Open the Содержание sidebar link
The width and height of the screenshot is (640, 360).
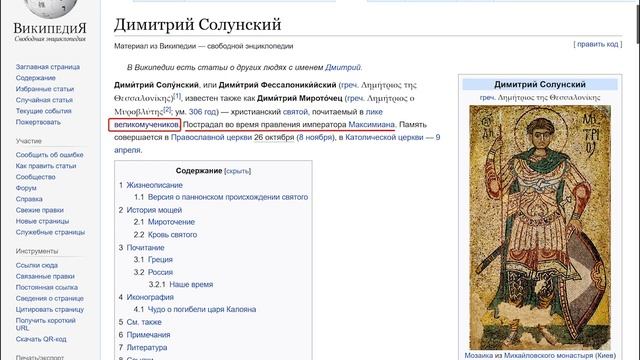click(36, 78)
